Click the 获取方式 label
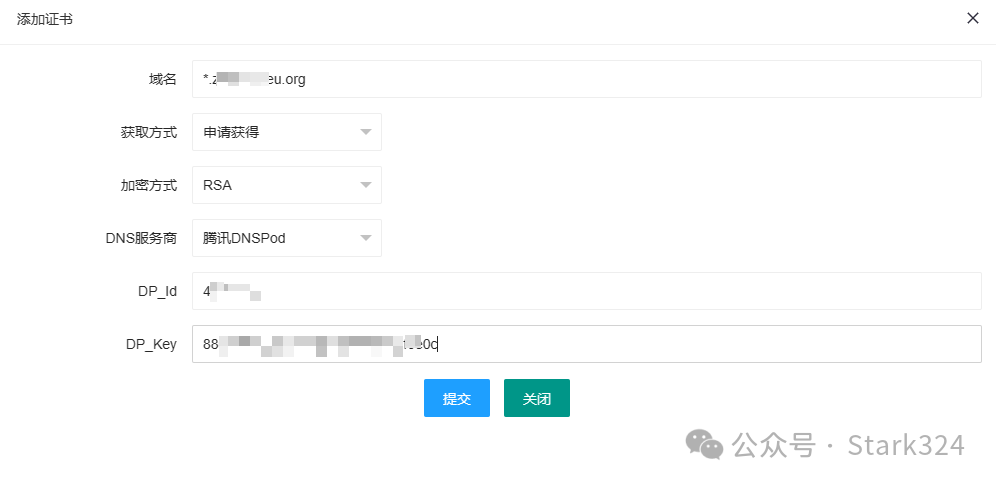This screenshot has width=996, height=485. 148,132
